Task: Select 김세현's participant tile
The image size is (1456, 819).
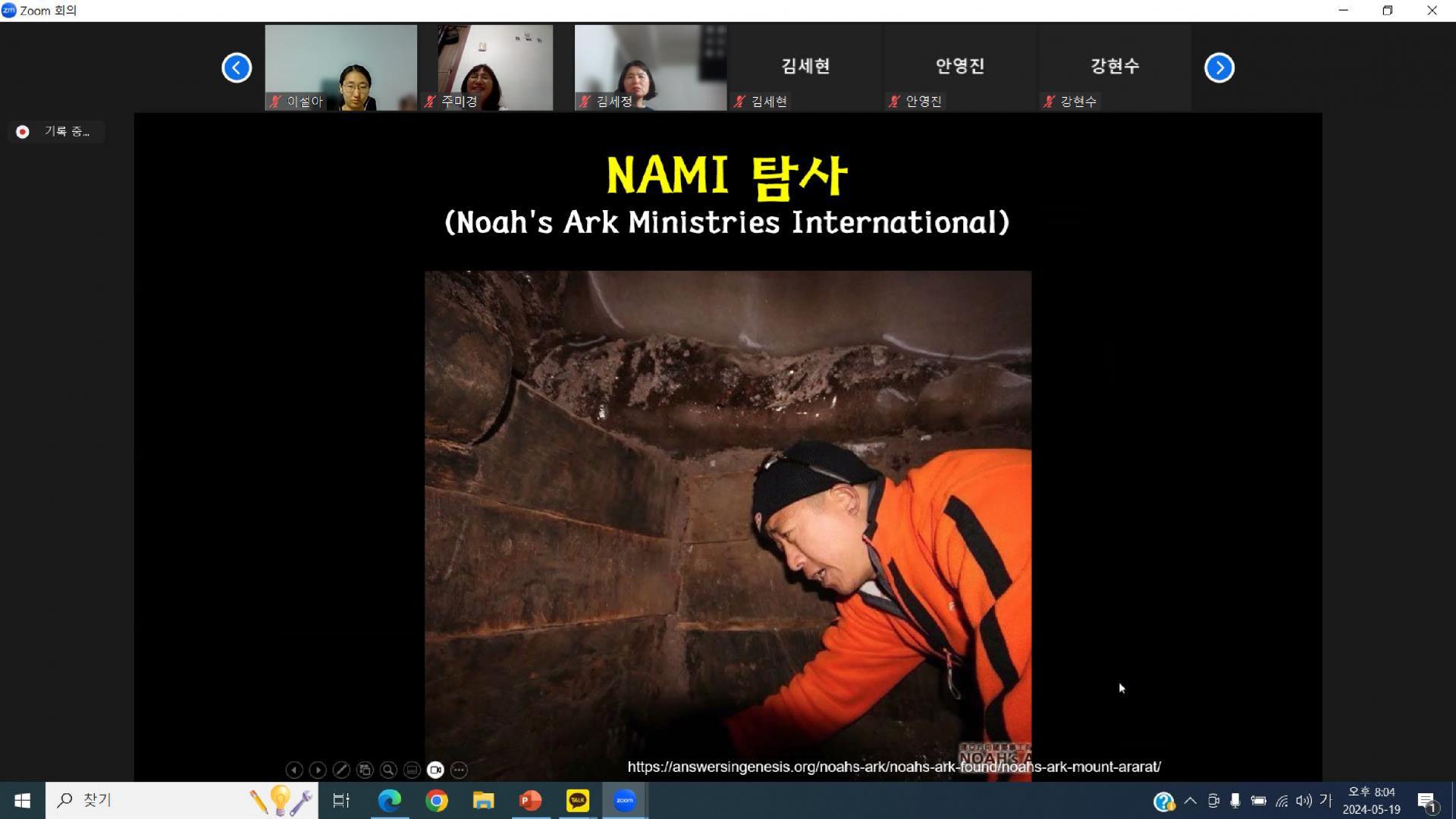Action: coord(805,67)
